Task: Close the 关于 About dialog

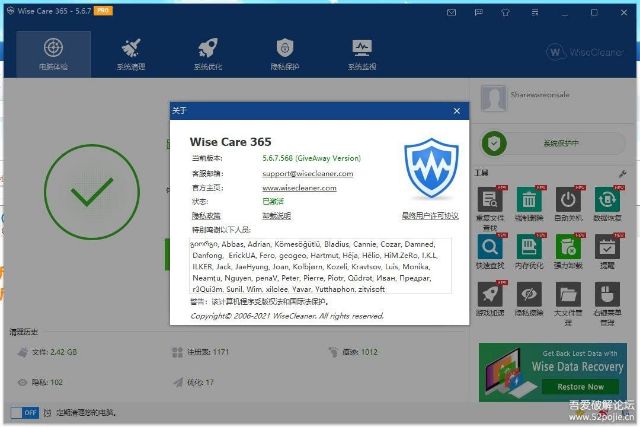Action: click(x=457, y=111)
